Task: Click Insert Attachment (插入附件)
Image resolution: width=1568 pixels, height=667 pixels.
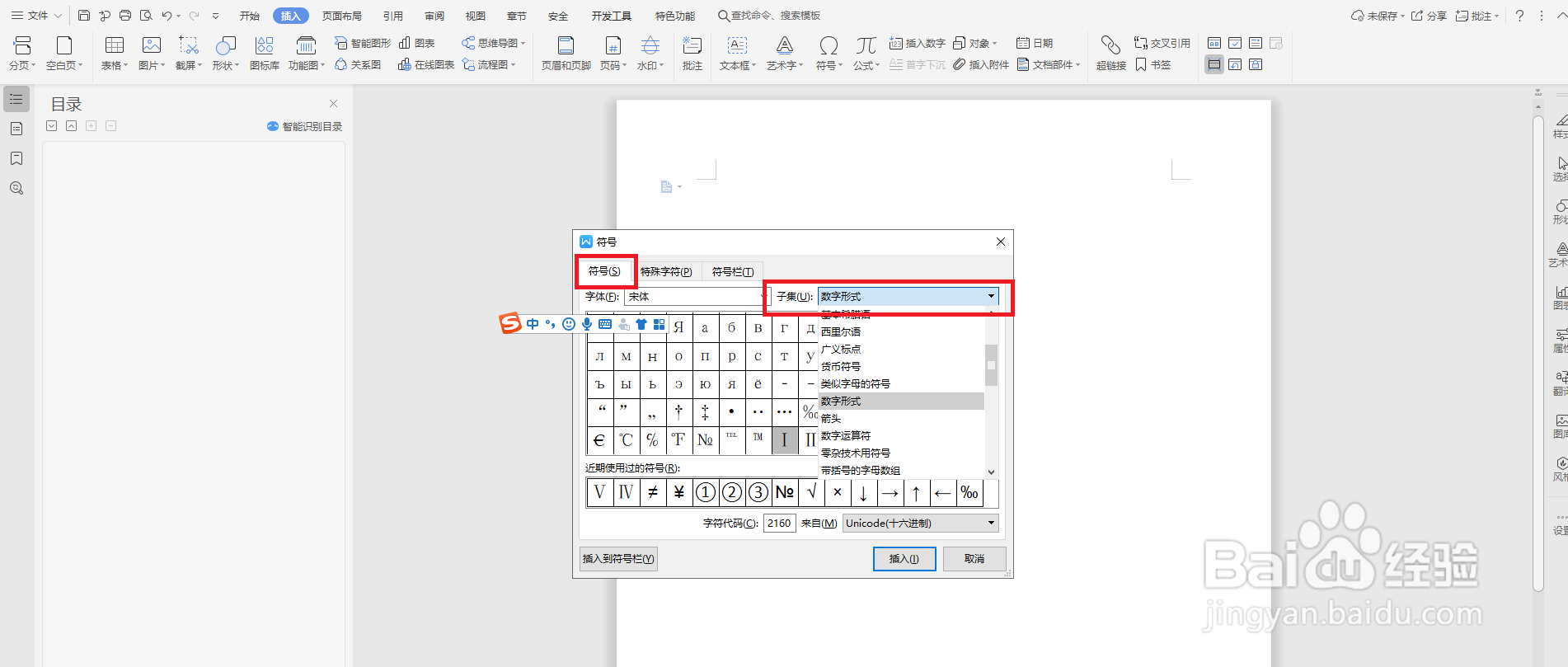Action: pos(981,64)
